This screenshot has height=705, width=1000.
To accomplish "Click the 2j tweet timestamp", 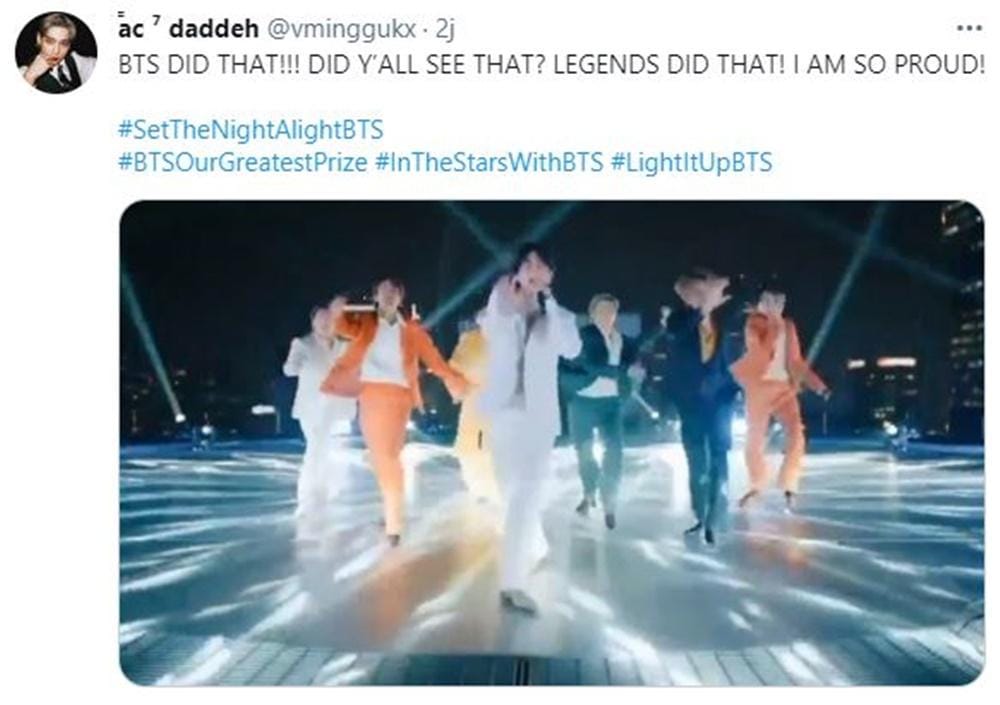I will (445, 29).
